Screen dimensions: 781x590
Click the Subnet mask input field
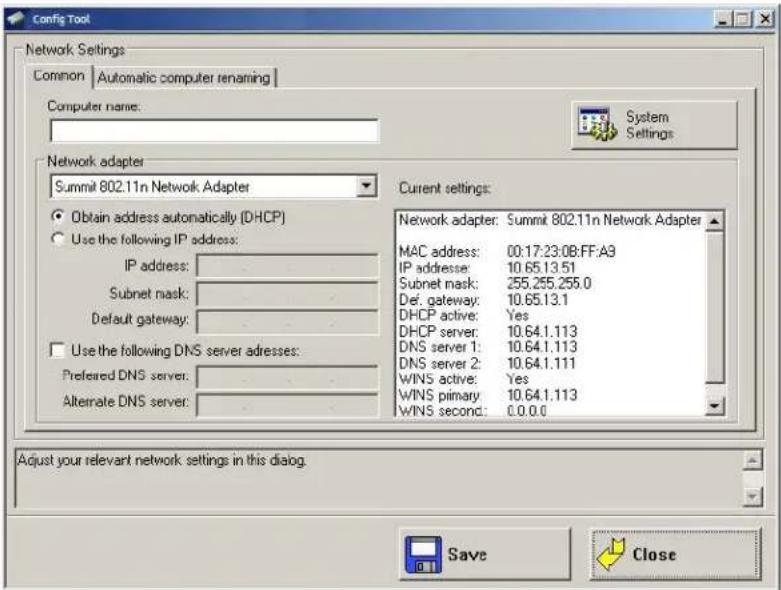pos(287,294)
